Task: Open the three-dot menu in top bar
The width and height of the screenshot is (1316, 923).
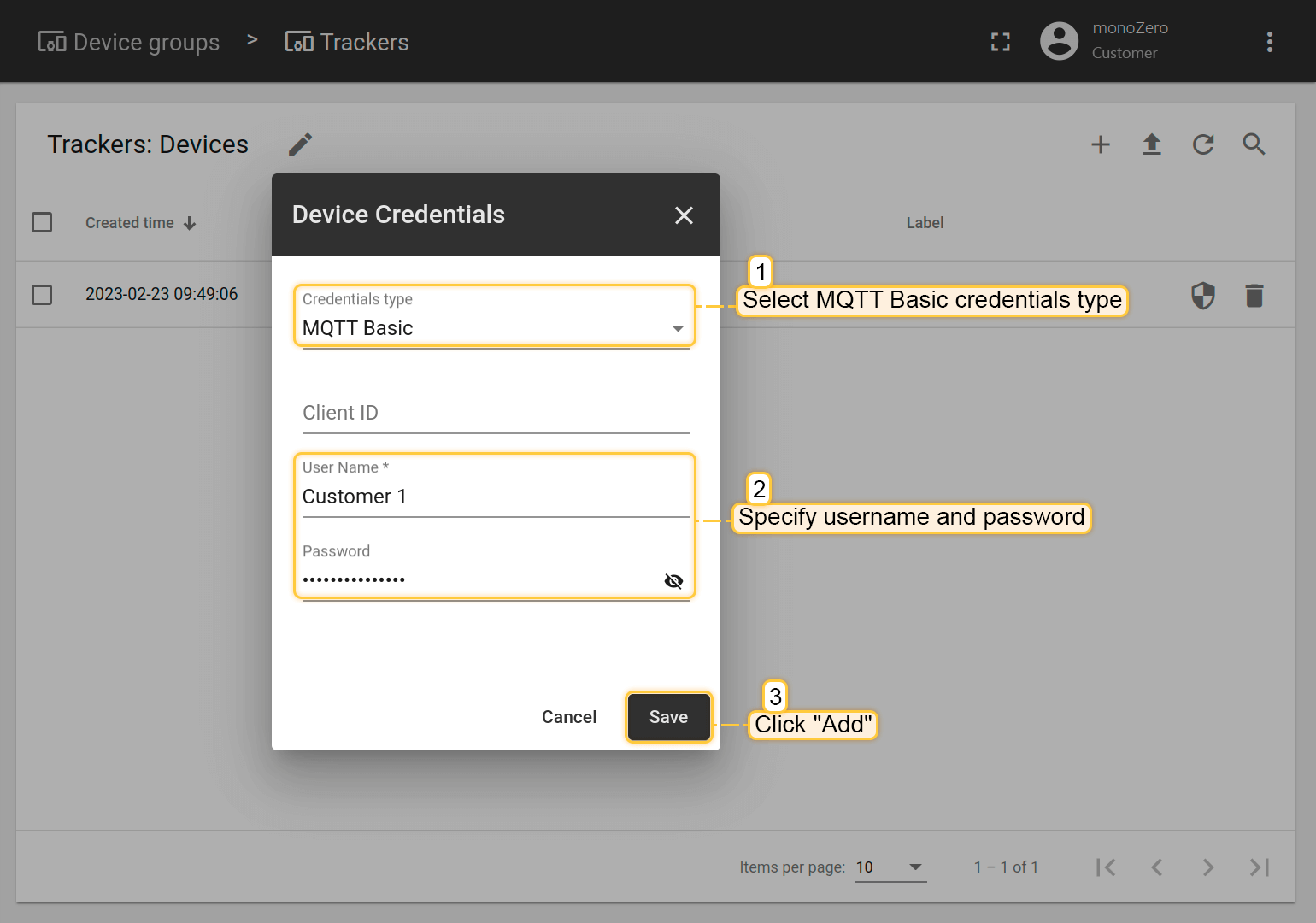Action: (1269, 42)
